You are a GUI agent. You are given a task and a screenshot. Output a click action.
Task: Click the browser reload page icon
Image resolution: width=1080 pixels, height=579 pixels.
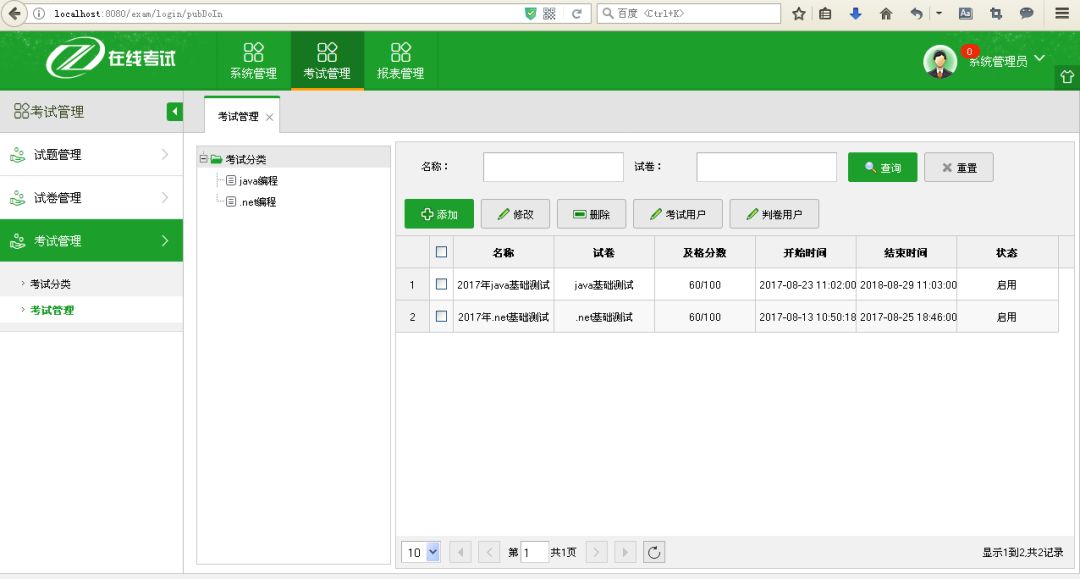point(576,14)
